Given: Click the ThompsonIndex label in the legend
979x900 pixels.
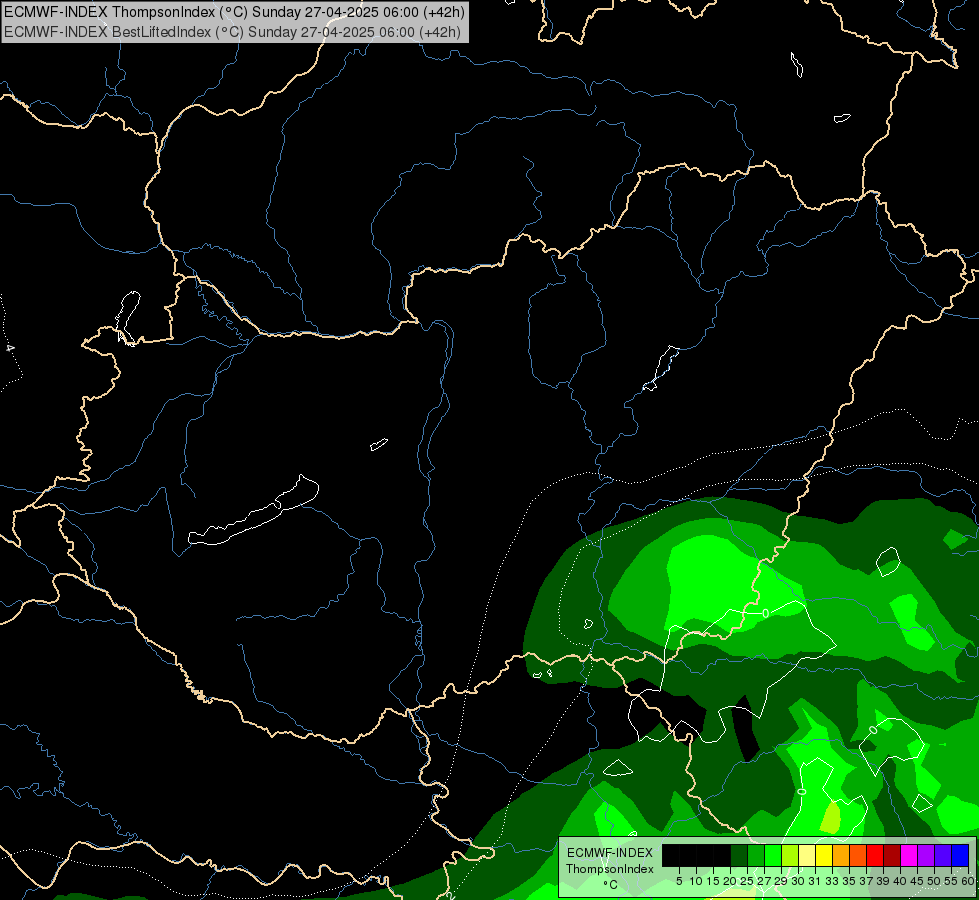Looking at the screenshot, I should [610, 869].
